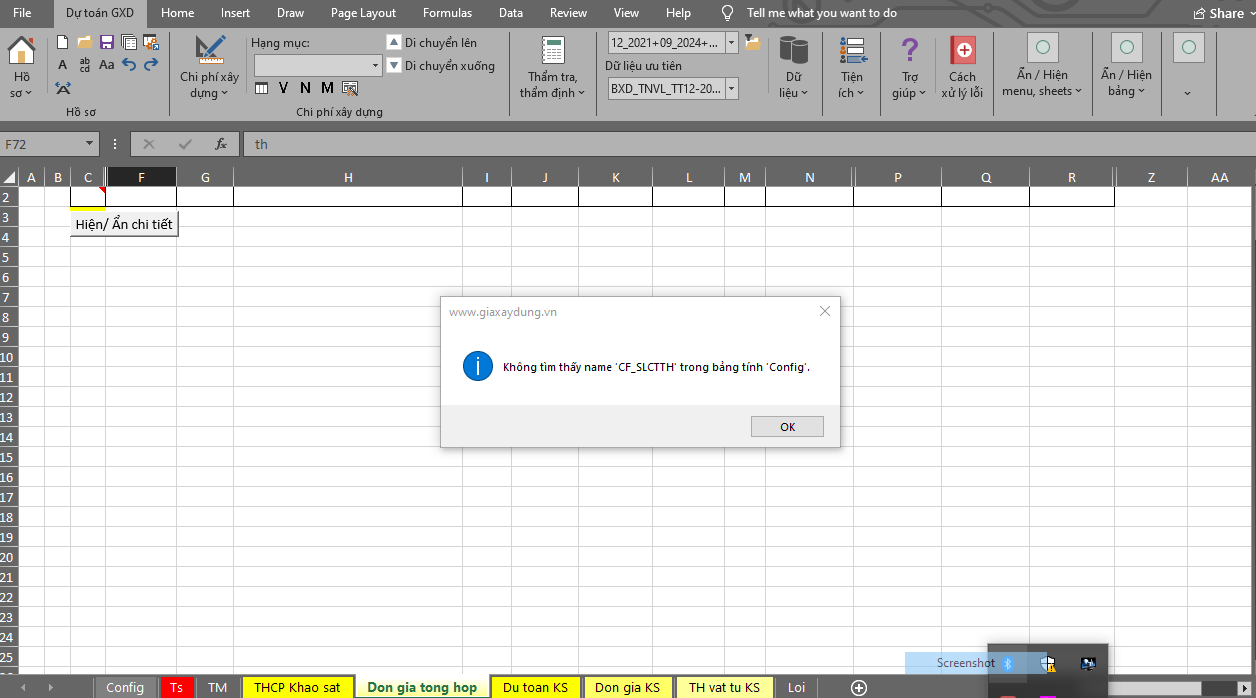1256x698 pixels.
Task: Click the Thẩm tra, thẩm định icon
Action: 552,67
